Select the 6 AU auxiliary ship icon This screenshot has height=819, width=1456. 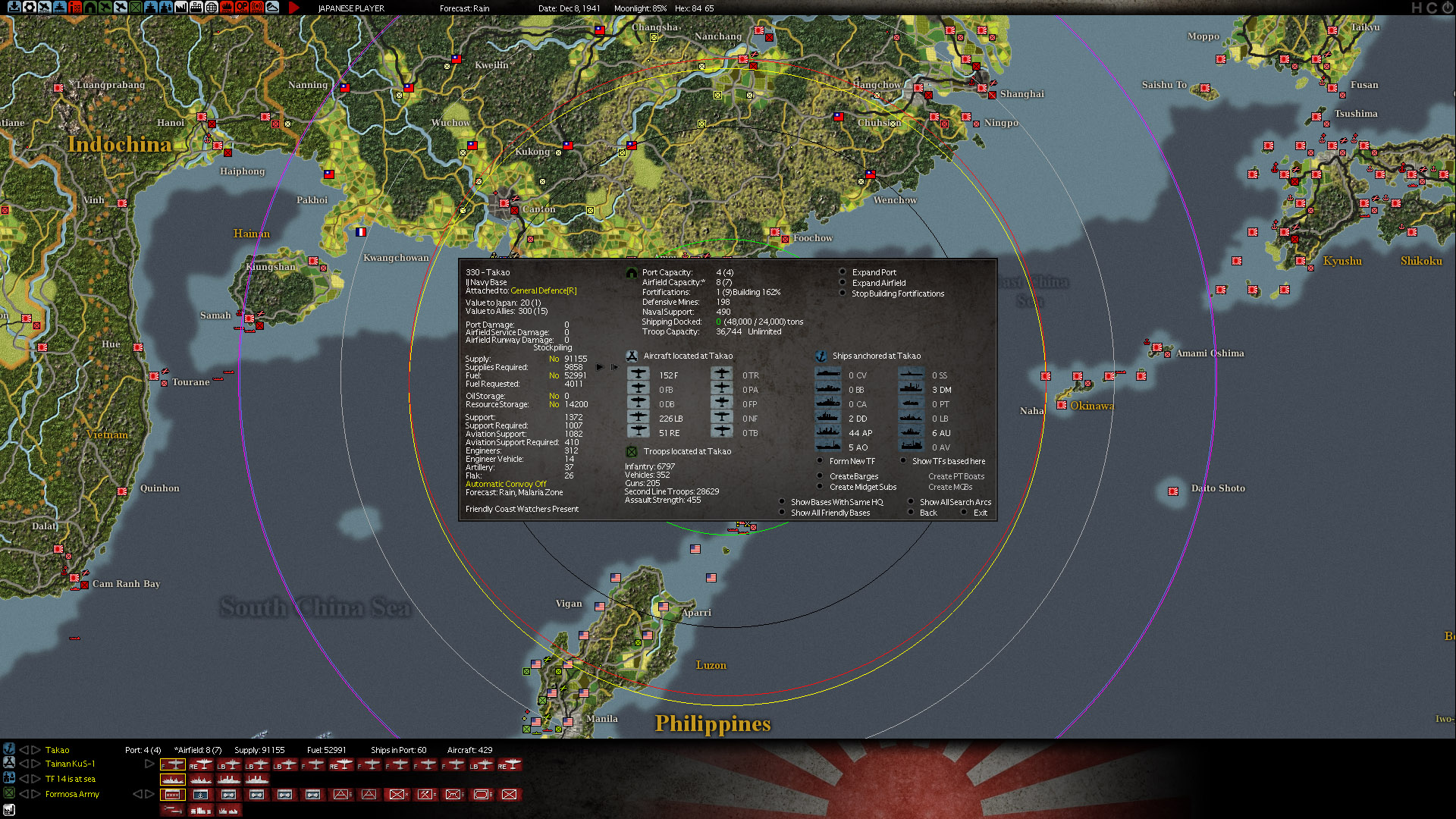912,432
